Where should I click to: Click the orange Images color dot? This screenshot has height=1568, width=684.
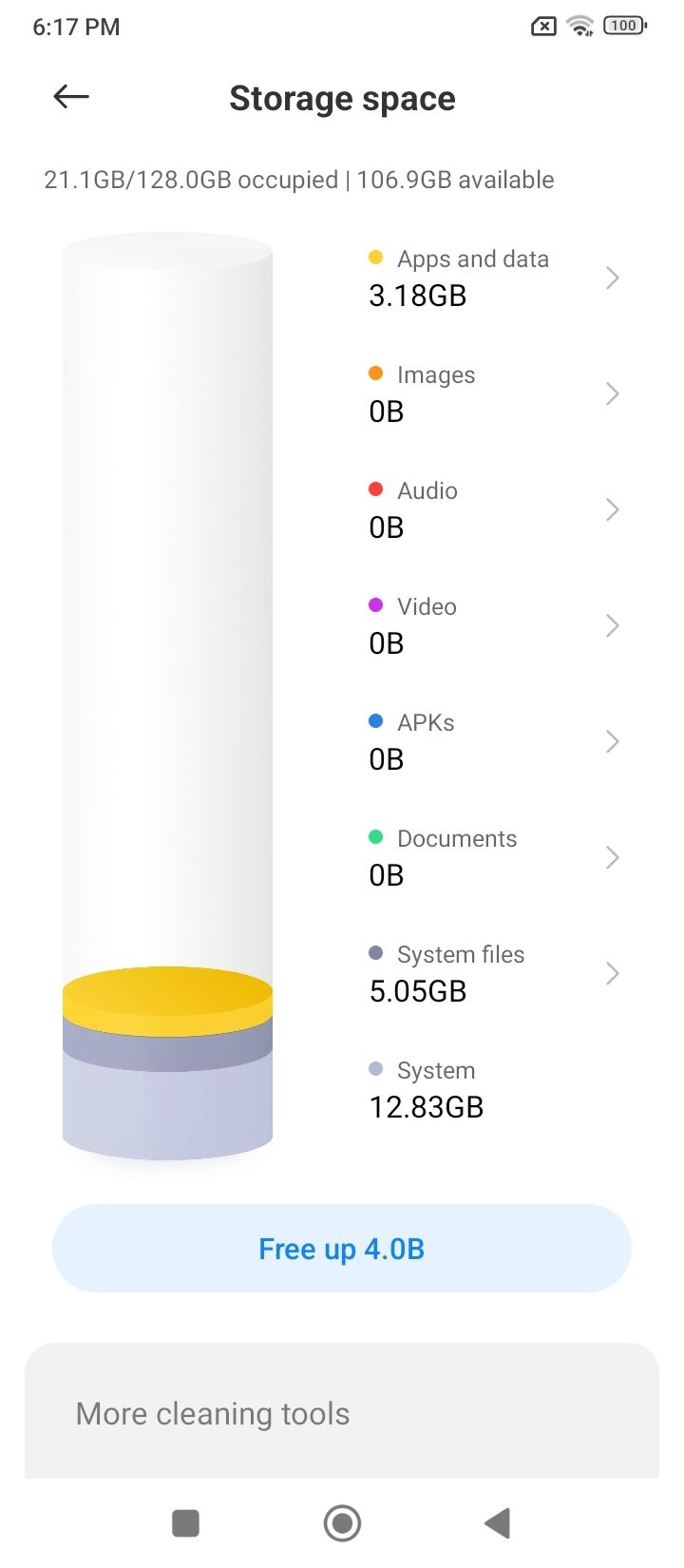pos(375,373)
